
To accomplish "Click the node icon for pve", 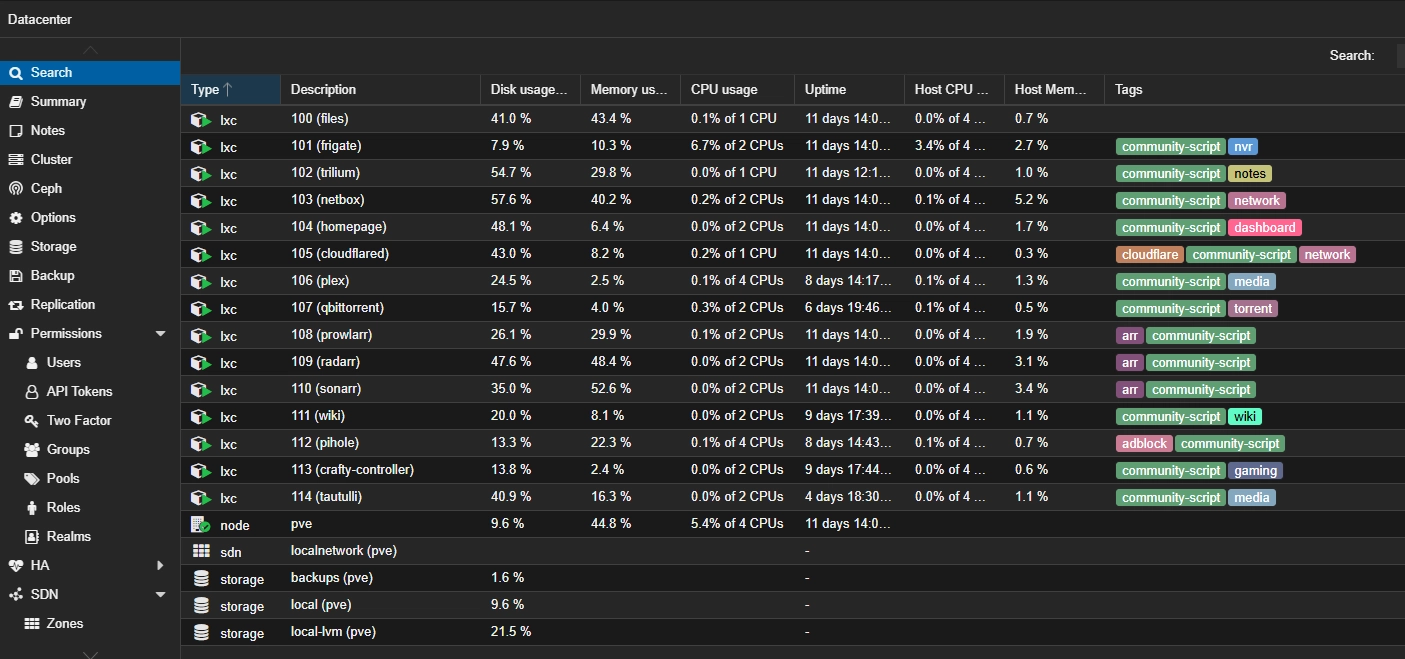I will click(x=201, y=524).
